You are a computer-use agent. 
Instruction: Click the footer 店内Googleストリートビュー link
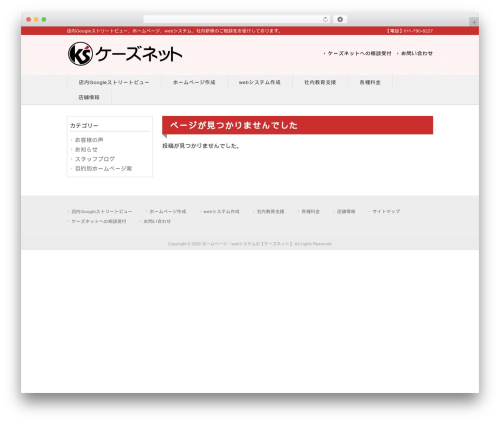[102, 211]
